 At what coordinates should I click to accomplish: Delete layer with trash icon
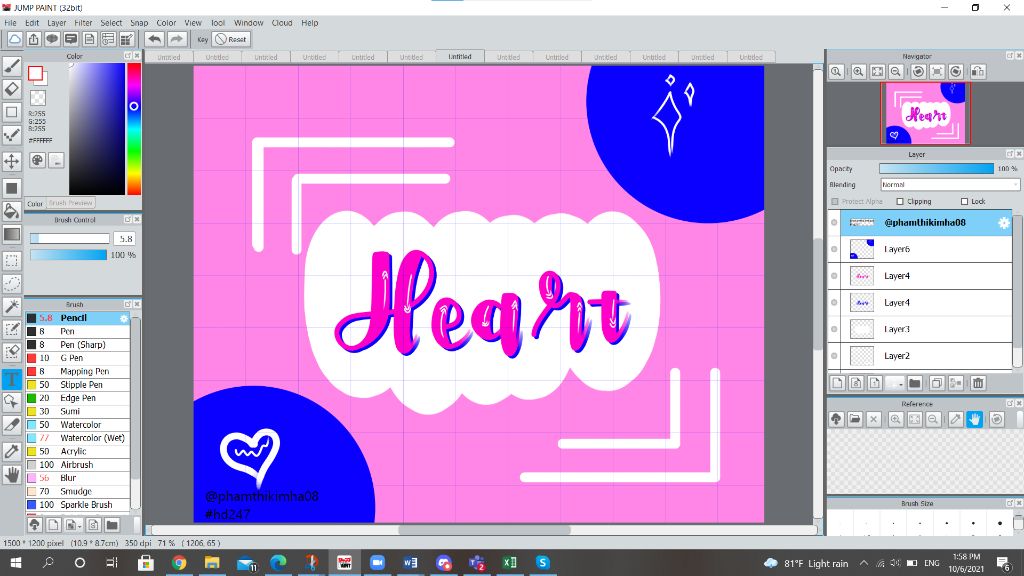[978, 383]
